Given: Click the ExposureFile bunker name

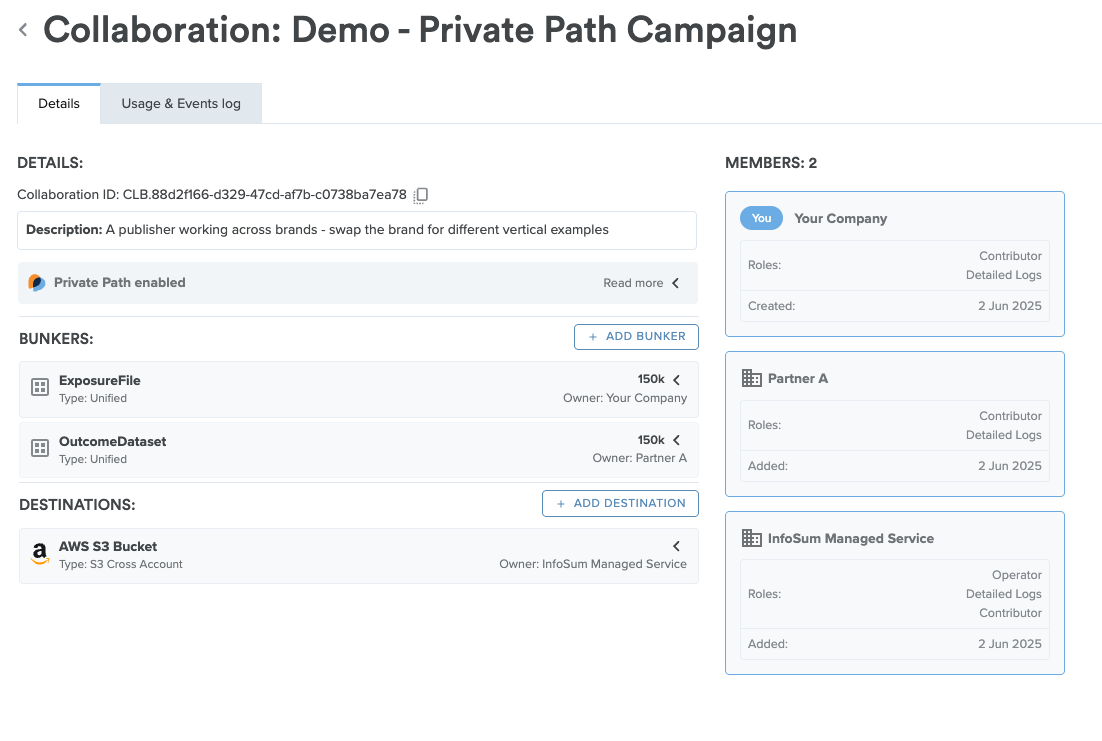Looking at the screenshot, I should click(100, 380).
